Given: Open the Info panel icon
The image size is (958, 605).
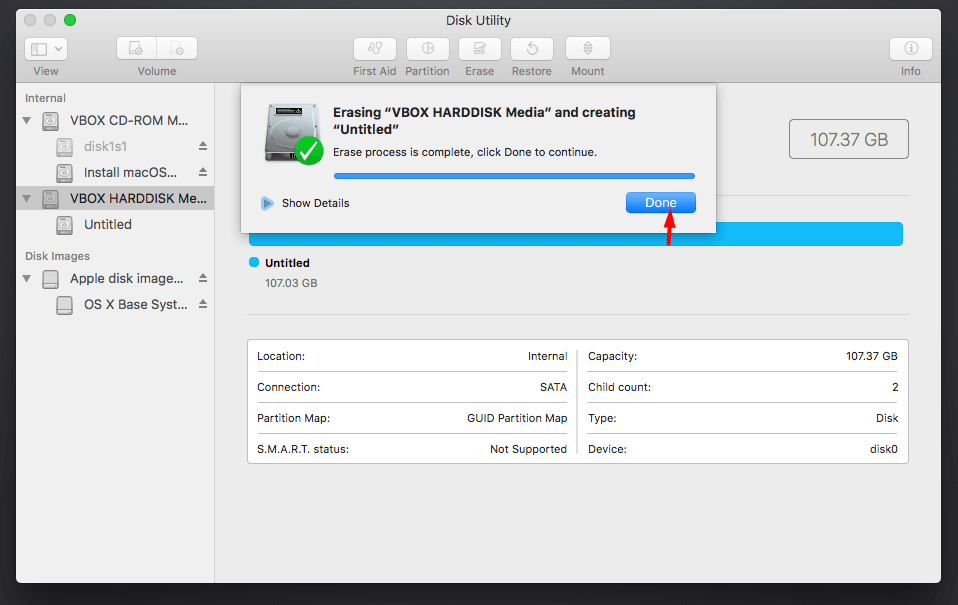Looking at the screenshot, I should 910,49.
